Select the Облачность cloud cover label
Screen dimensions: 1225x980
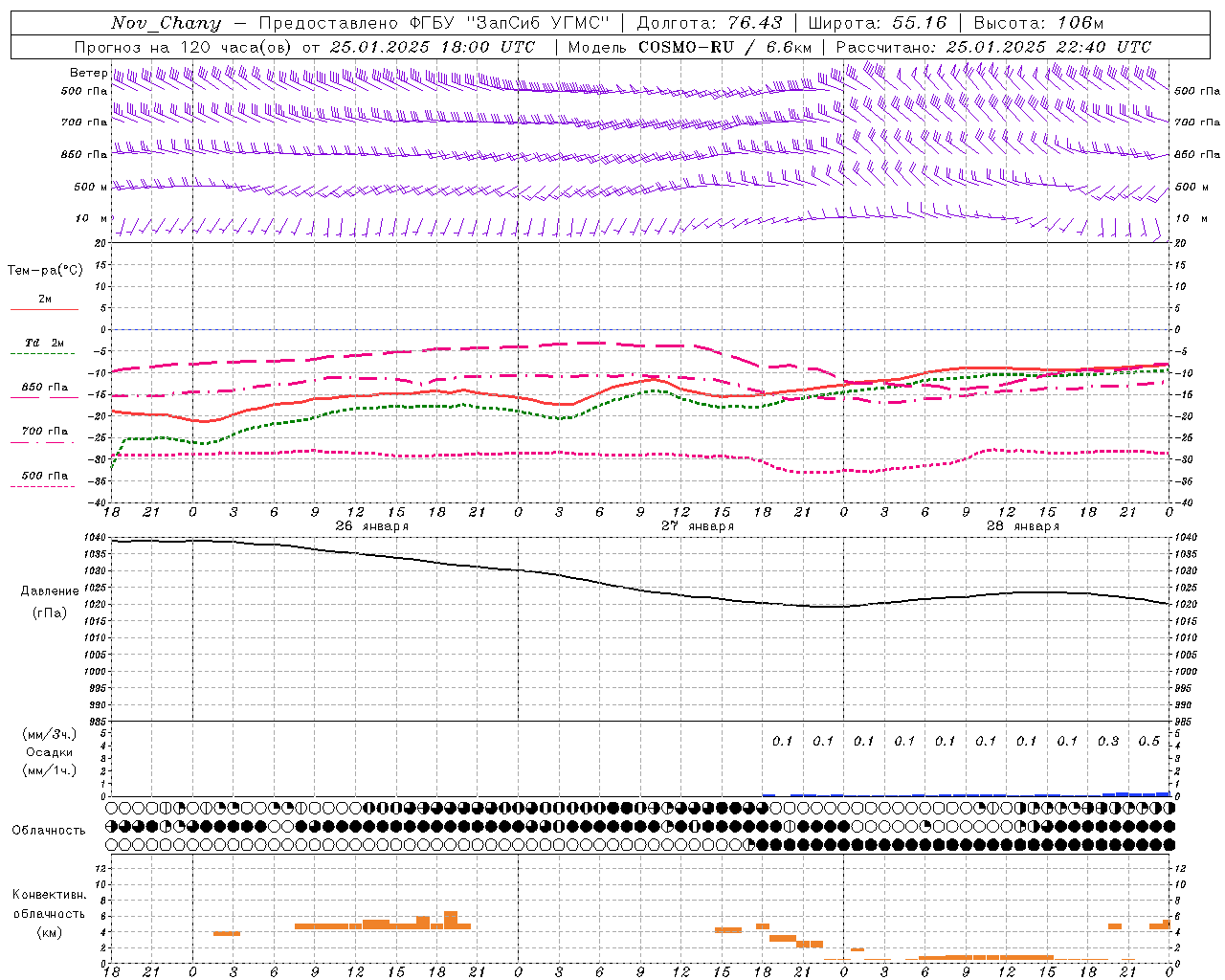(49, 831)
